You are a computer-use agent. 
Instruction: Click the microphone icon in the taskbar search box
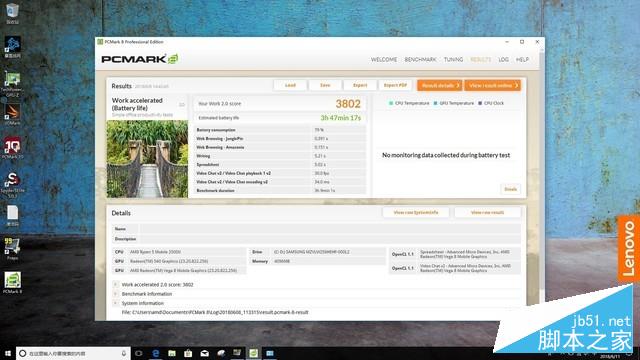124,353
